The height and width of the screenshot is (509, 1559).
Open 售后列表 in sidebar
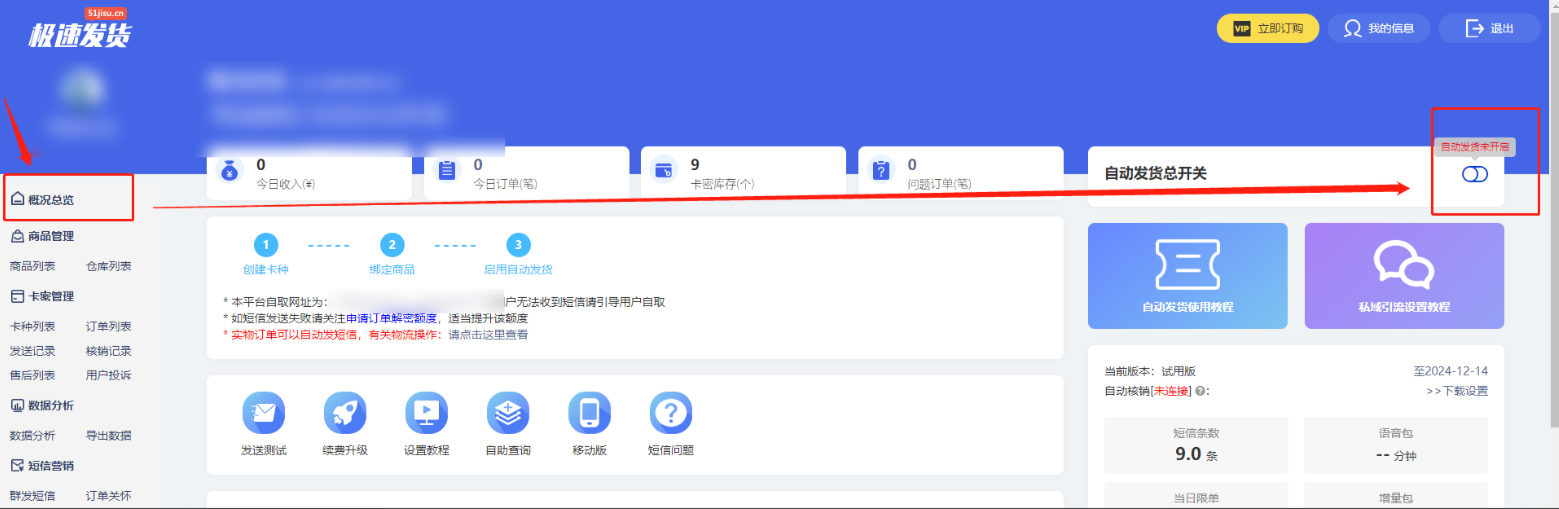tap(33, 375)
